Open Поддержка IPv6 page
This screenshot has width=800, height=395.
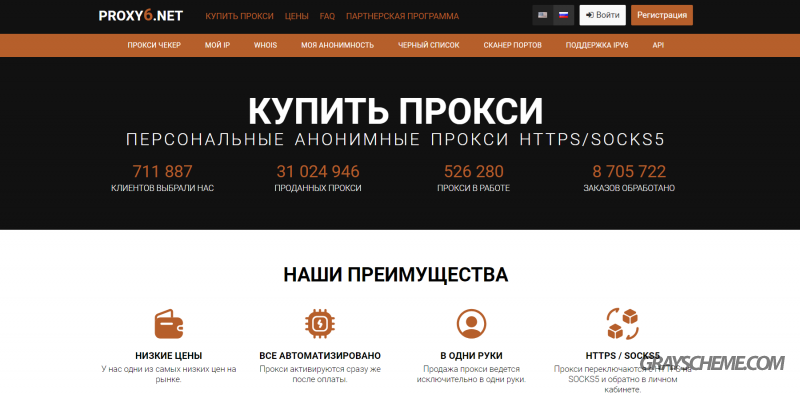pyautogui.click(x=597, y=45)
